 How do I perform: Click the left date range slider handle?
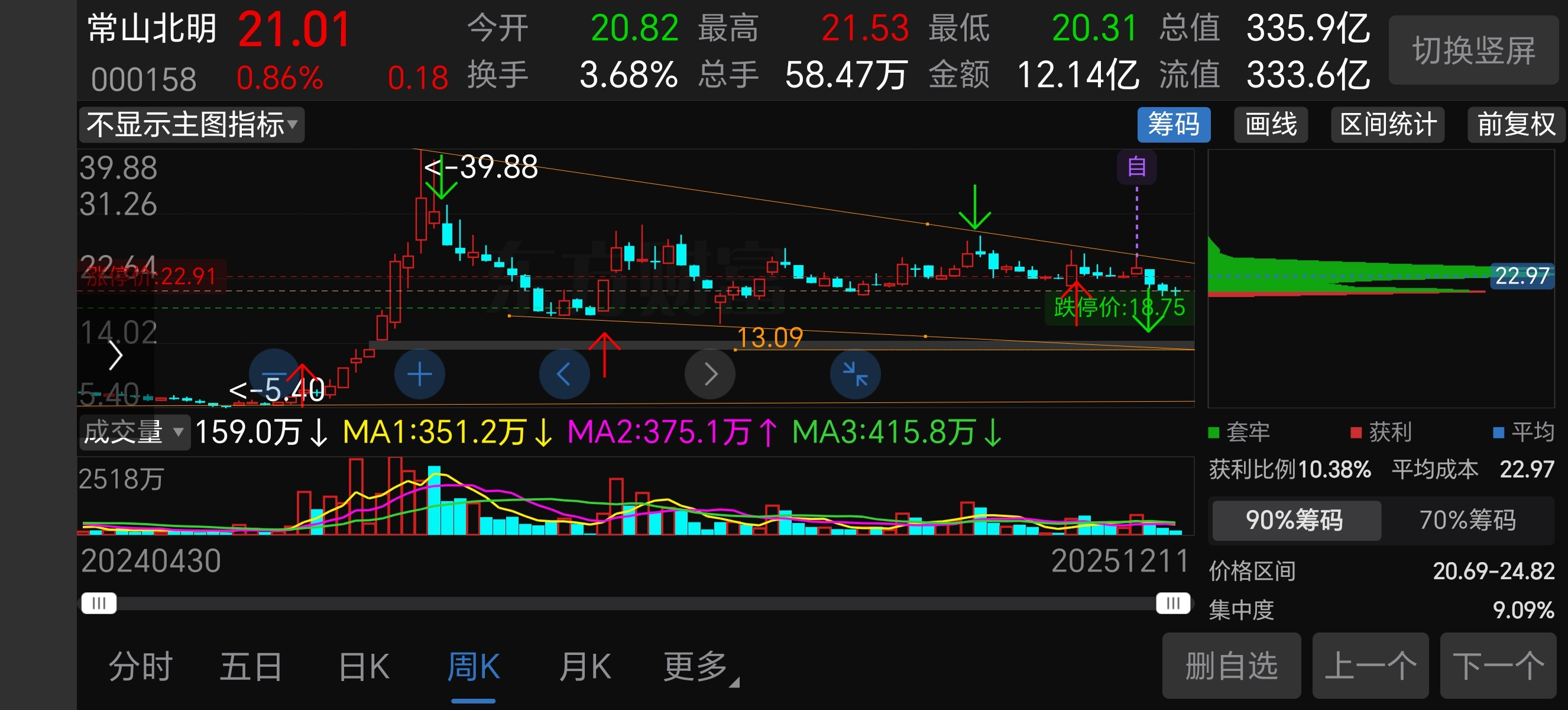(x=99, y=603)
